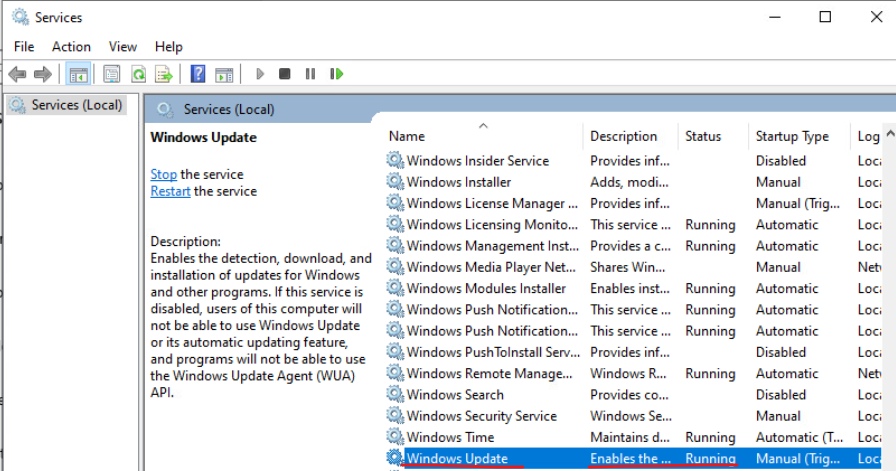Click gear icon of Windows Modules Installer
Image resolution: width=896 pixels, height=471 pixels.
coord(395,288)
